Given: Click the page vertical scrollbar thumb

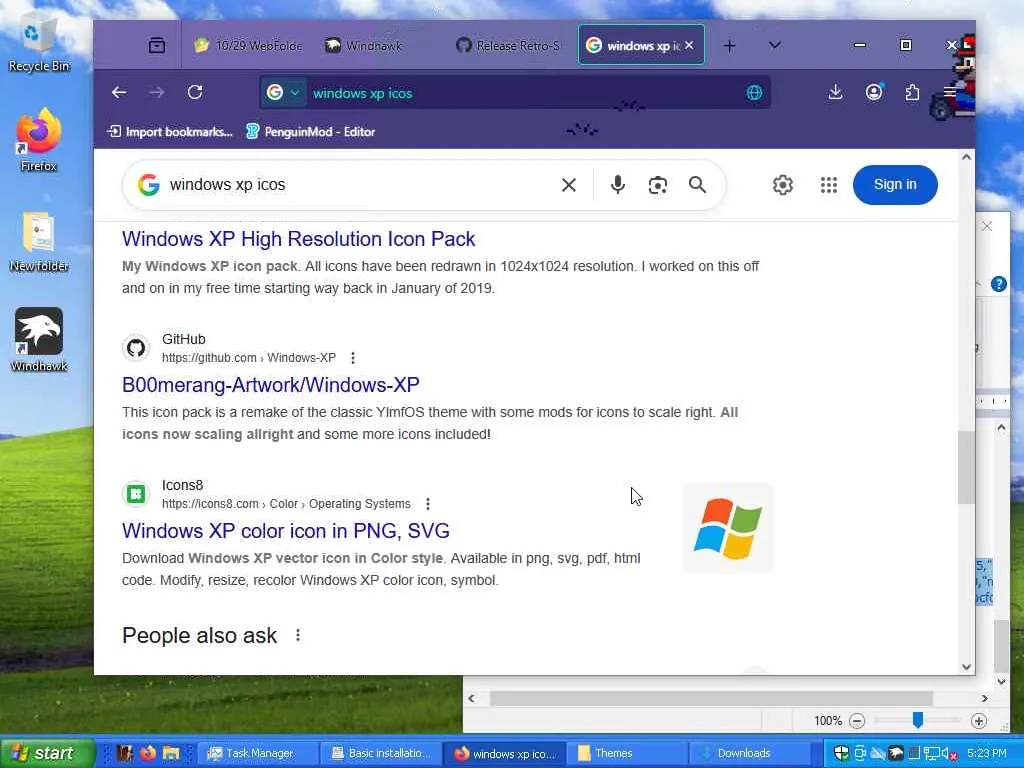Looking at the screenshot, I should point(966,467).
